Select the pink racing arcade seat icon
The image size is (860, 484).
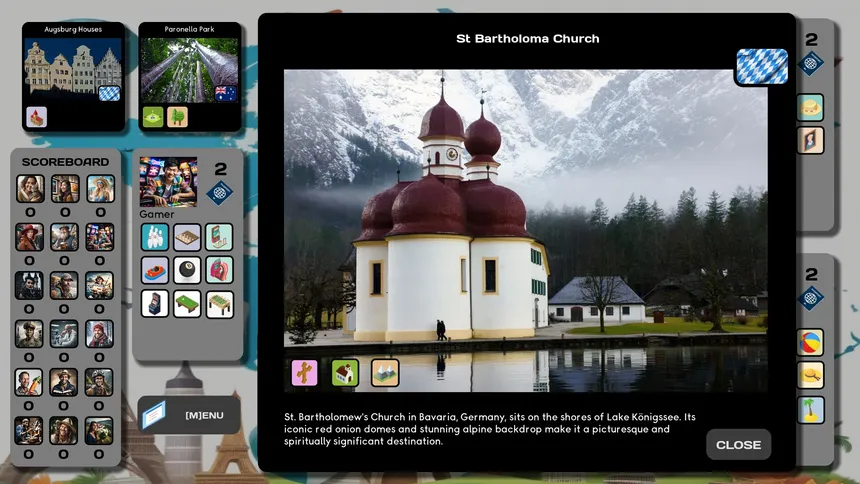pyautogui.click(x=219, y=270)
